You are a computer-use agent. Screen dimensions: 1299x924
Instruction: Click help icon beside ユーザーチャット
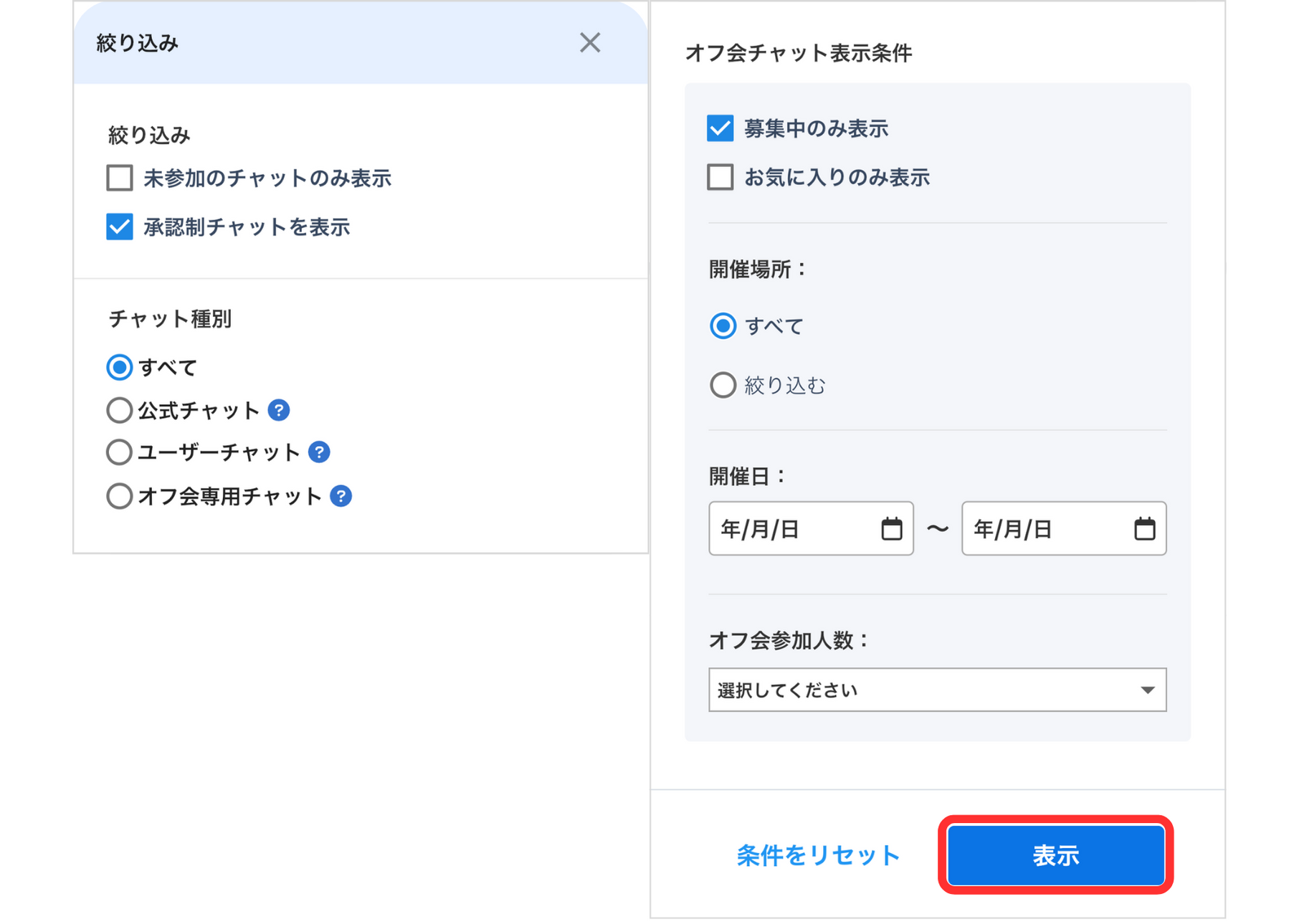[x=319, y=452]
